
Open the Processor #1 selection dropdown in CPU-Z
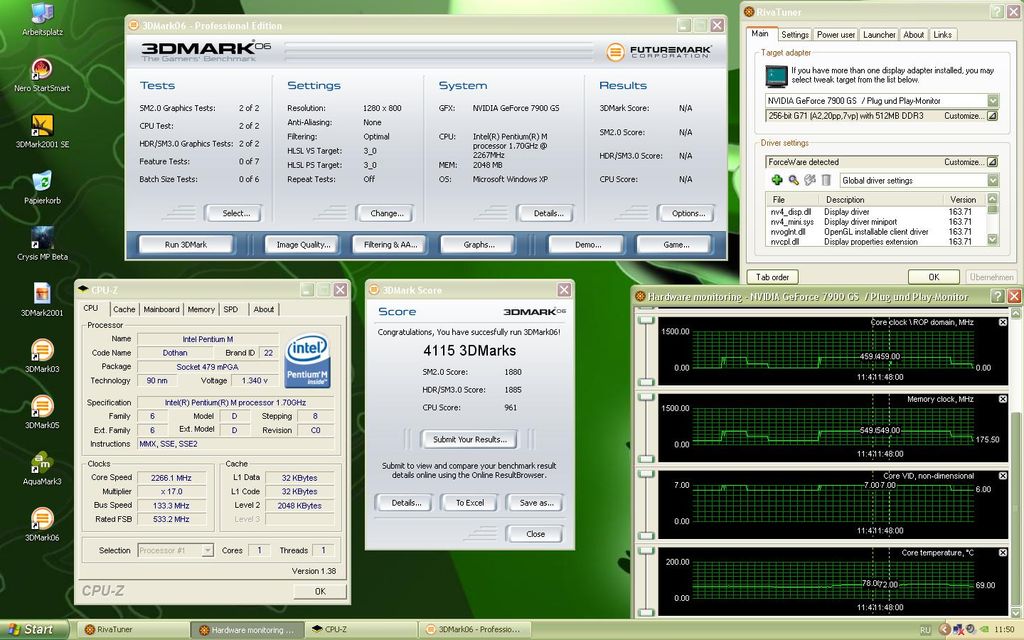point(207,551)
